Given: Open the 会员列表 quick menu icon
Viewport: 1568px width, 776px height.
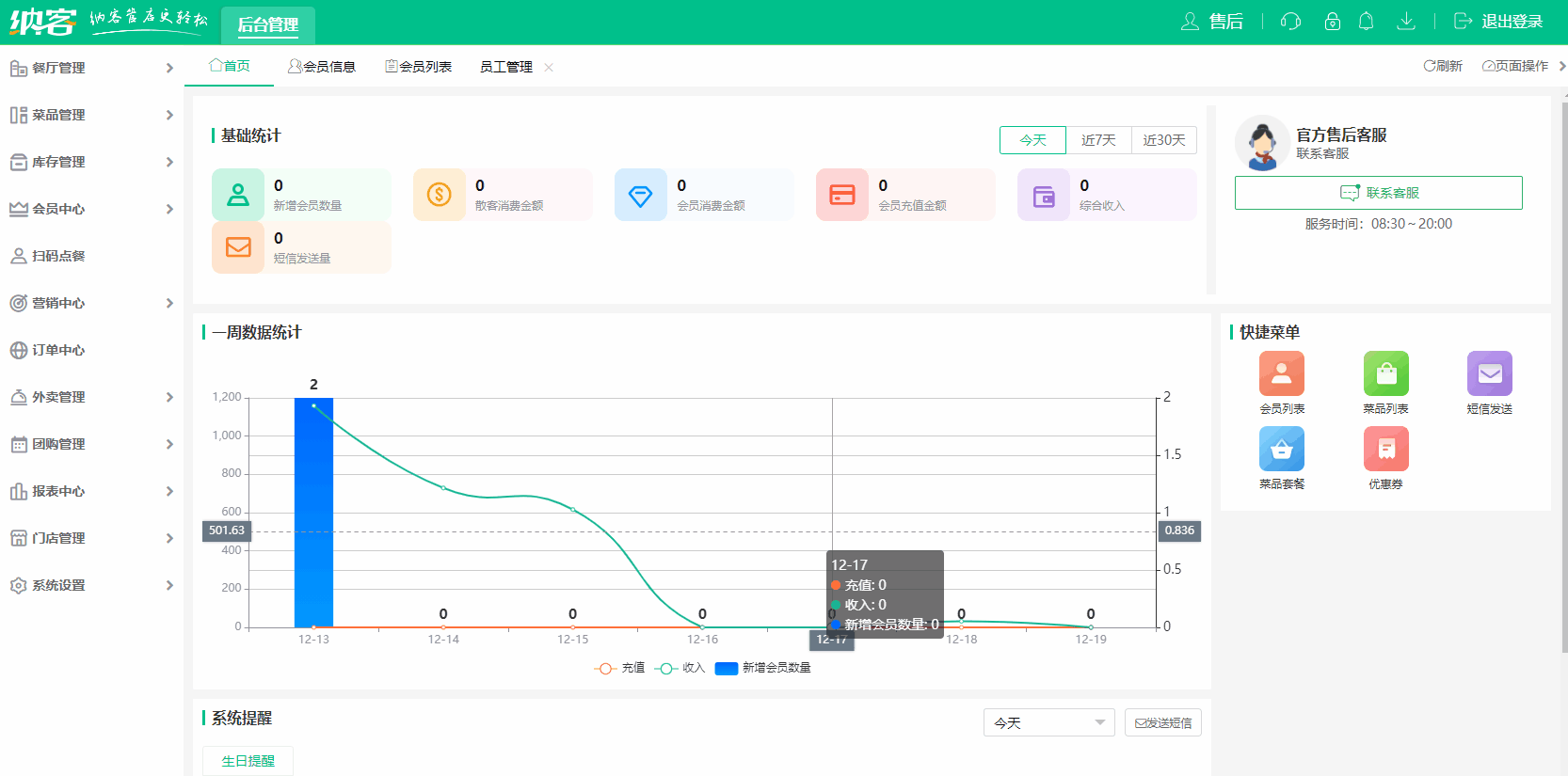Looking at the screenshot, I should pos(1281,374).
